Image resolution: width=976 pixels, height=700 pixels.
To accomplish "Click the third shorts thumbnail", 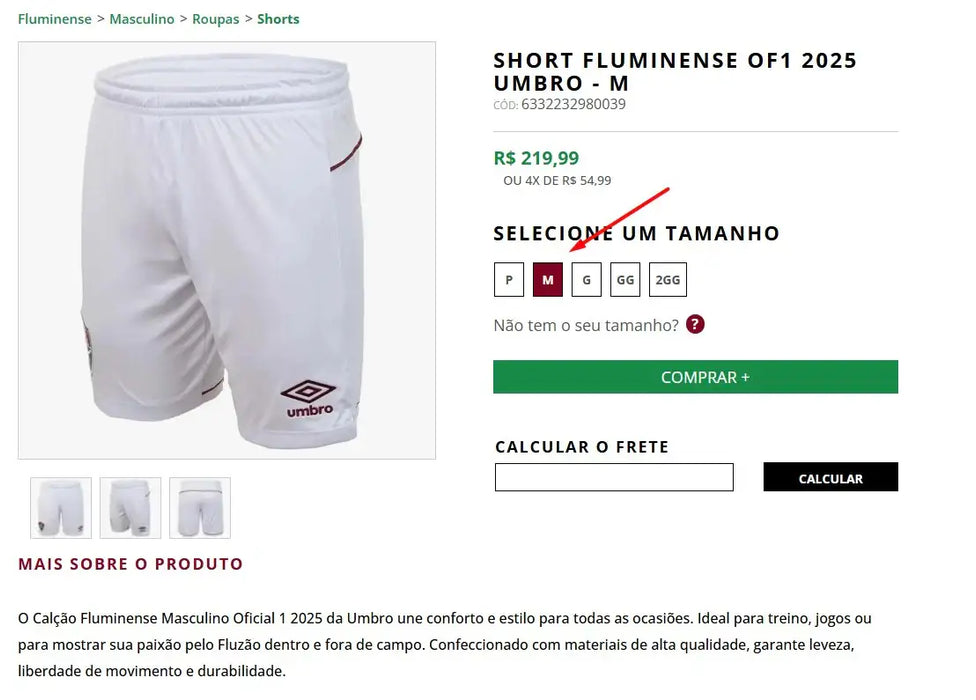I will pyautogui.click(x=200, y=507).
